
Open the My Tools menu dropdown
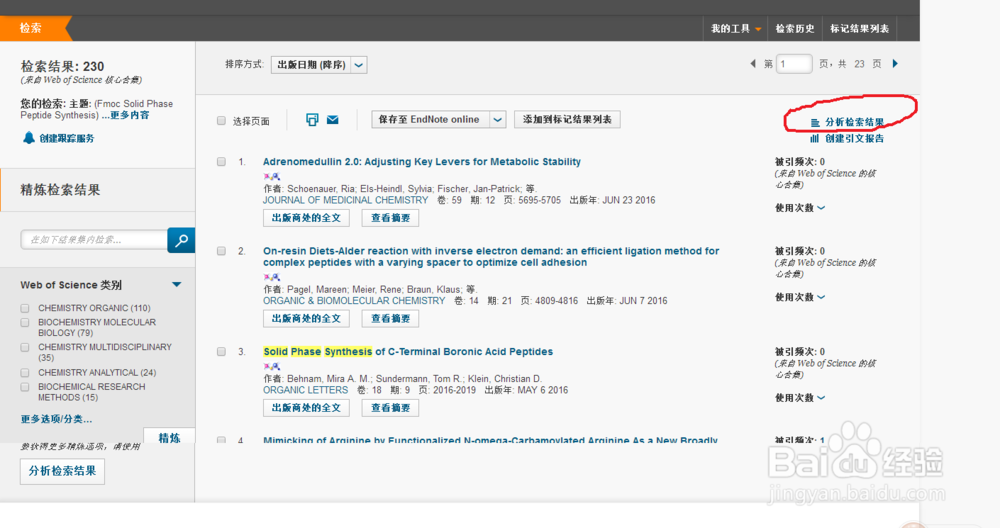[x=736, y=29]
